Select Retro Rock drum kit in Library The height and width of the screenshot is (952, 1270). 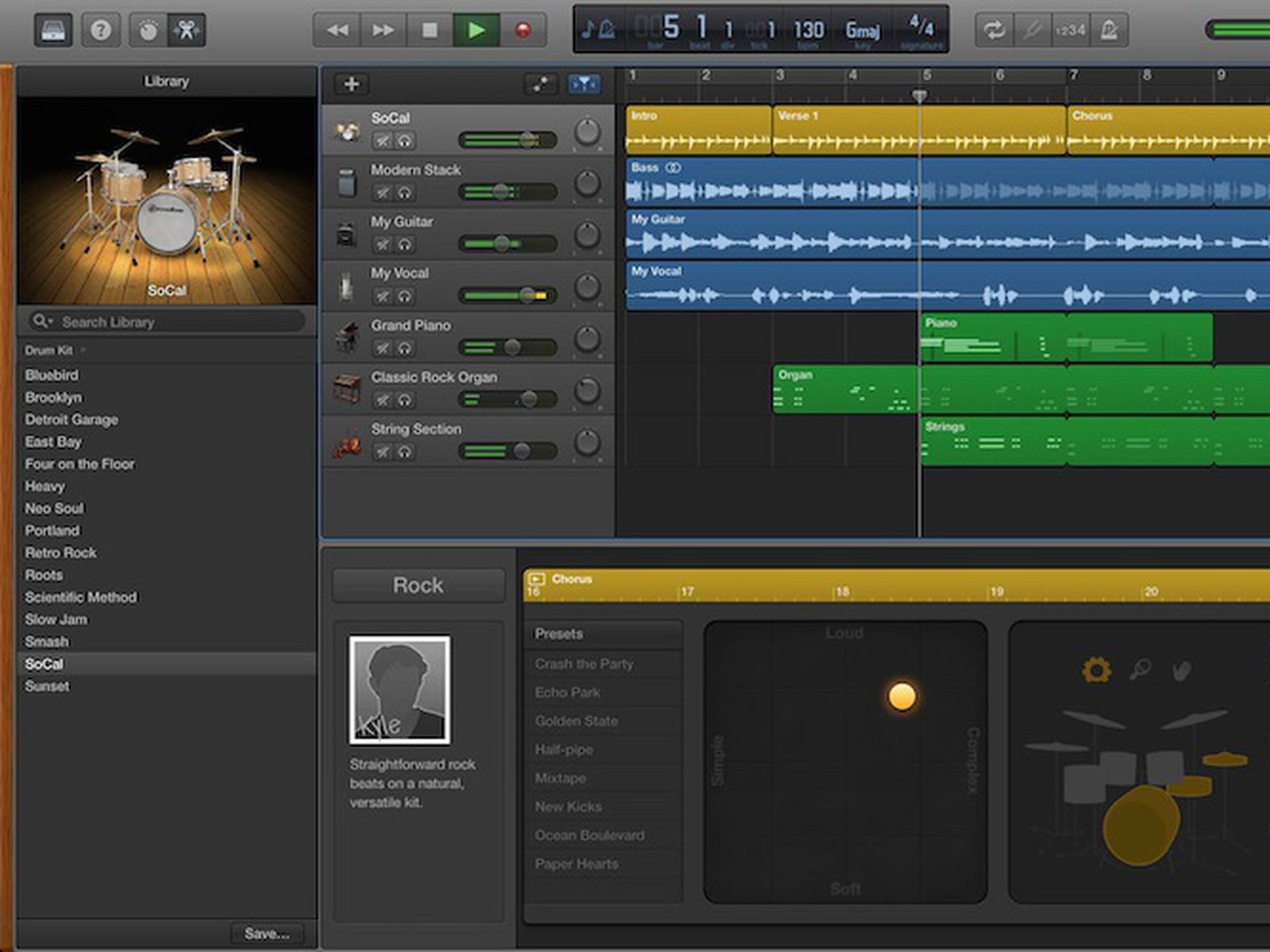coord(60,553)
